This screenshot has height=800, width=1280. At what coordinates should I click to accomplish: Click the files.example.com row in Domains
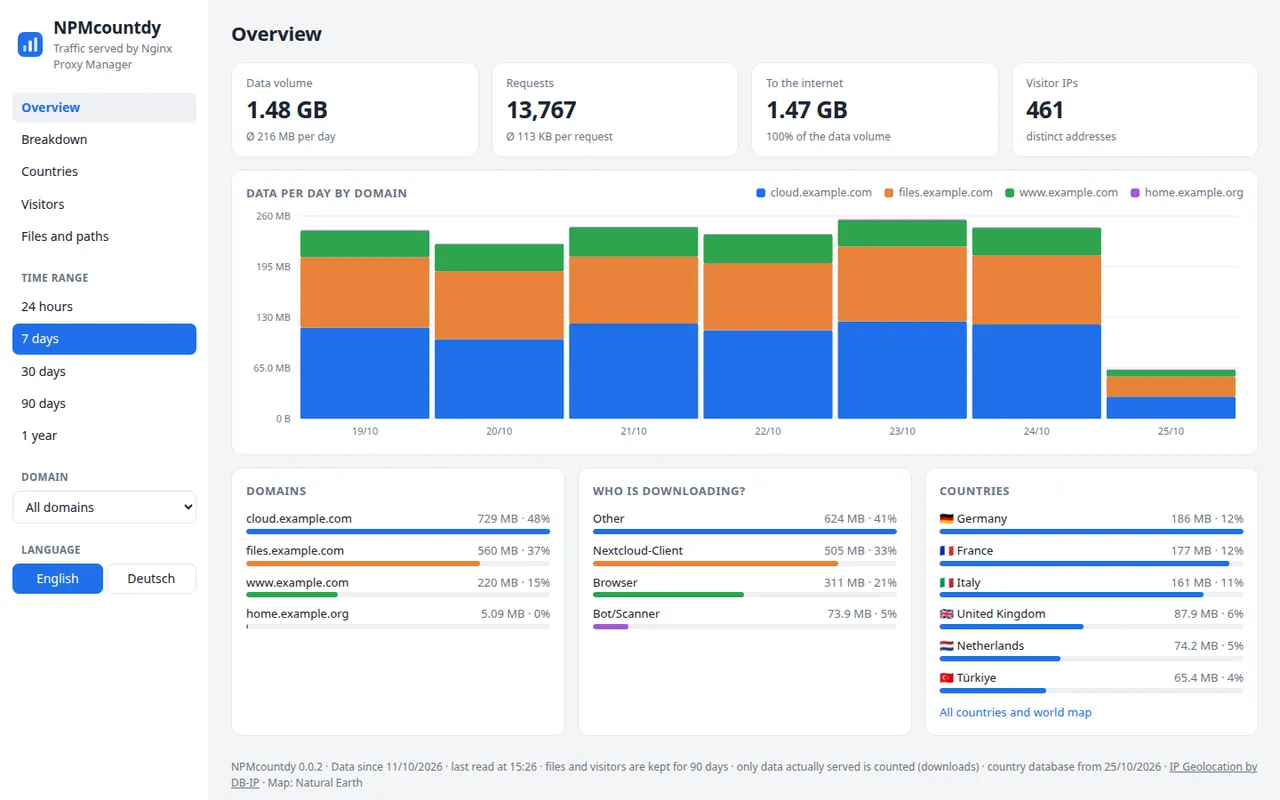click(398, 556)
